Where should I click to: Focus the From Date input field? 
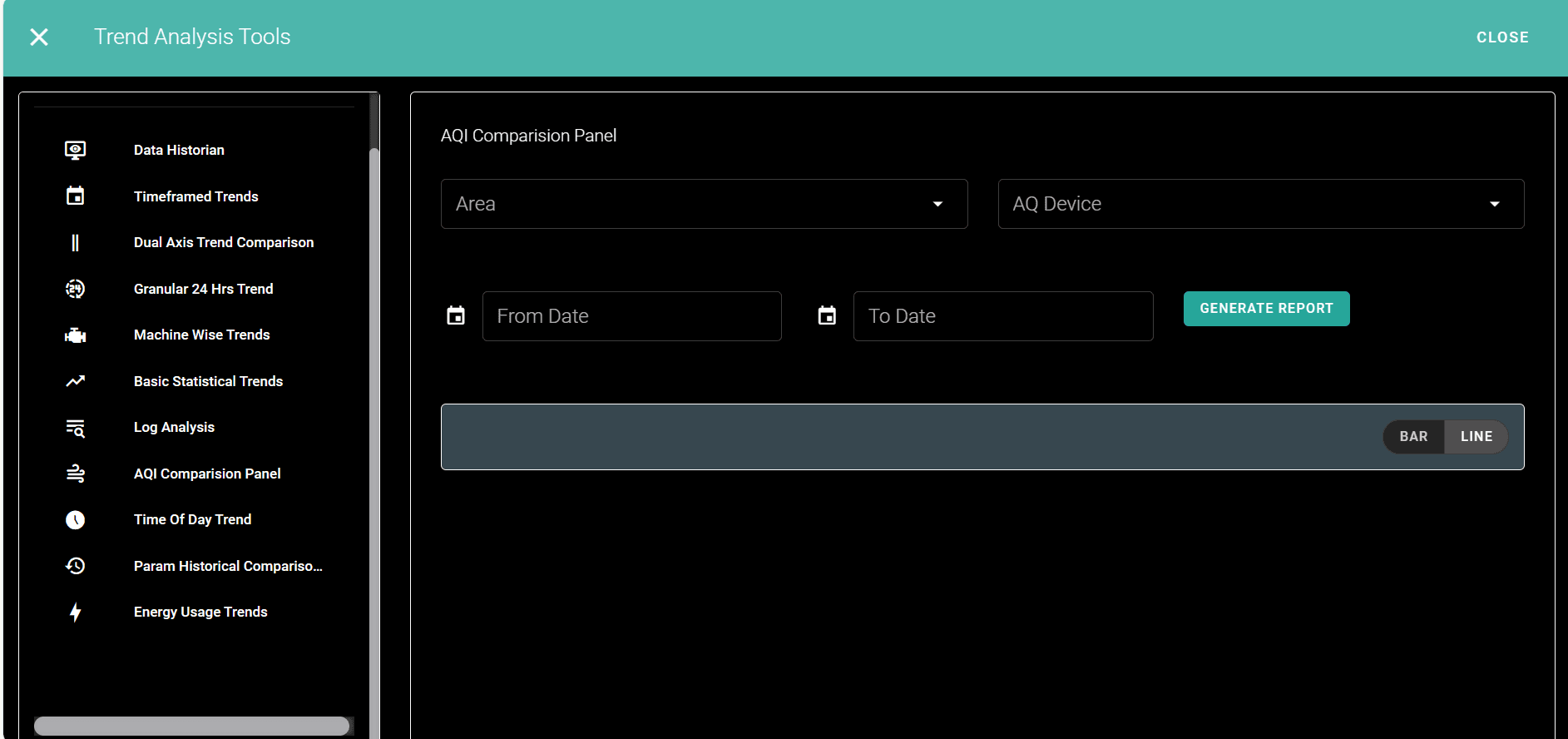(x=631, y=316)
